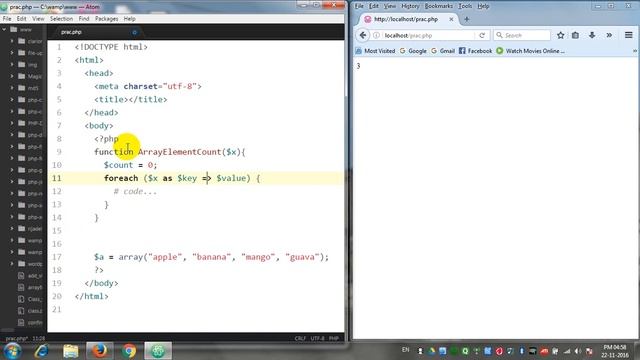
Task: Open the Atom Packages menu
Action: tap(107, 19)
